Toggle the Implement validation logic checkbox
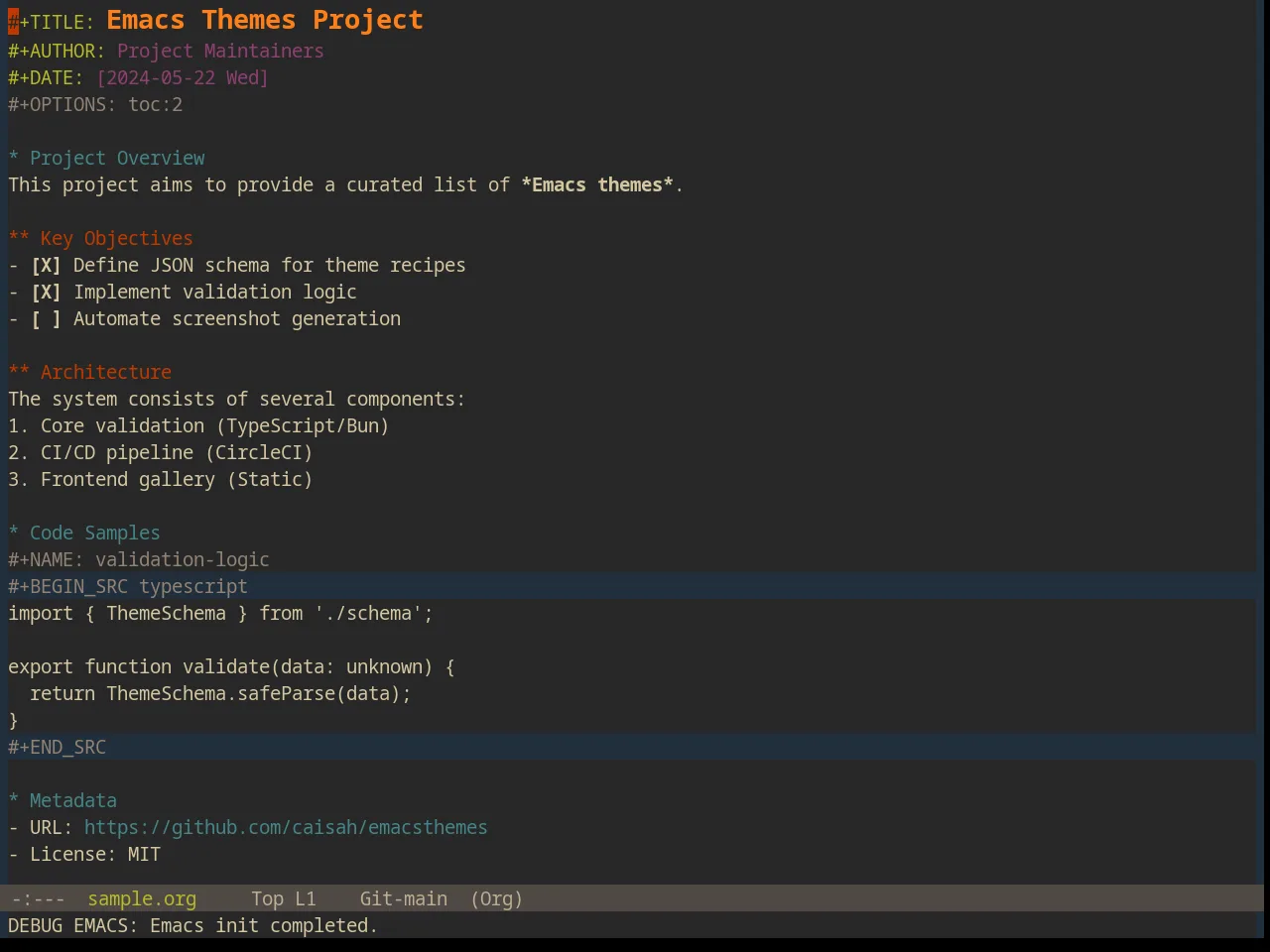The height and width of the screenshot is (952, 1270). pyautogui.click(x=46, y=293)
